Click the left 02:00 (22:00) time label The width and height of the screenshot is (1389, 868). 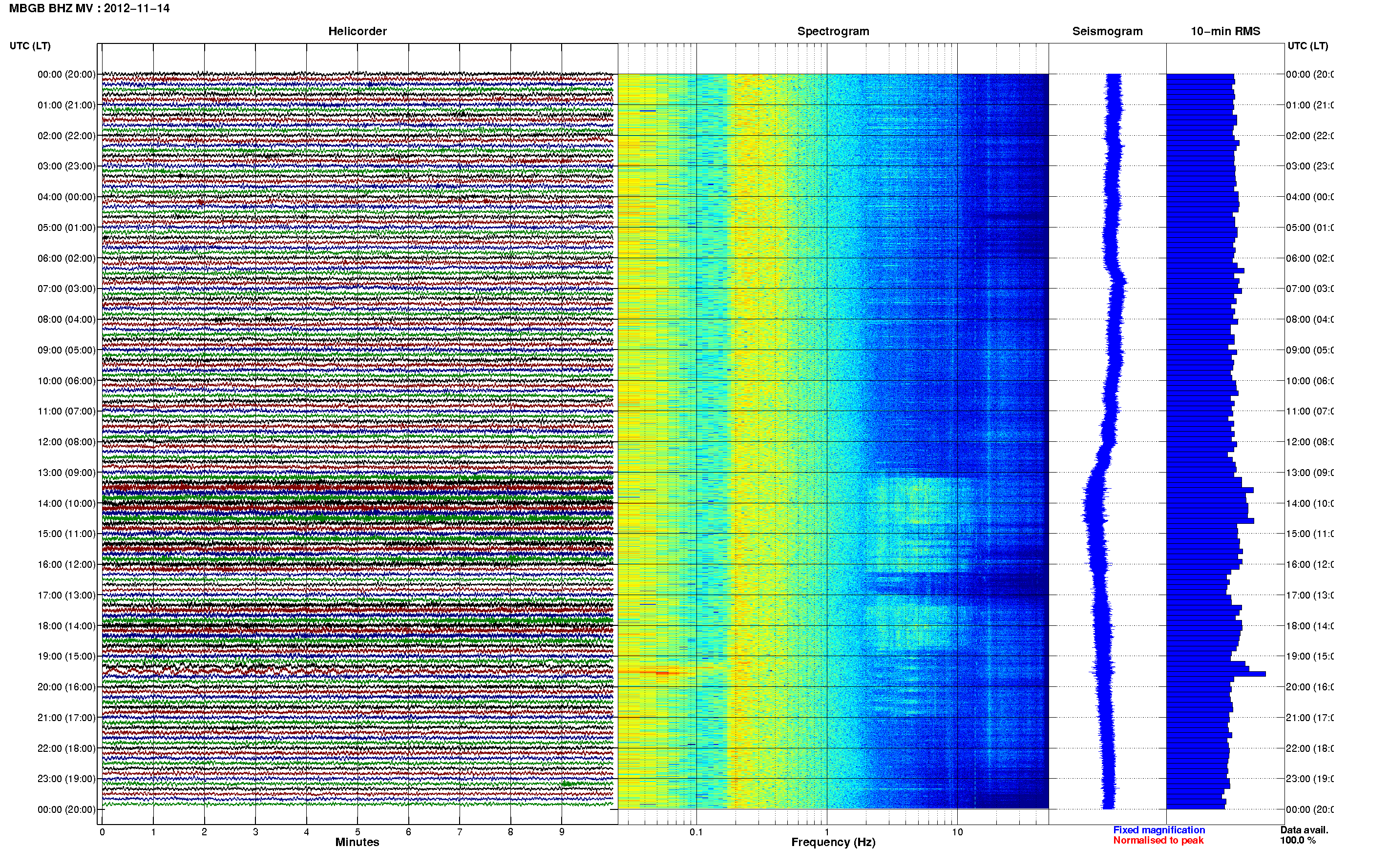pos(66,136)
